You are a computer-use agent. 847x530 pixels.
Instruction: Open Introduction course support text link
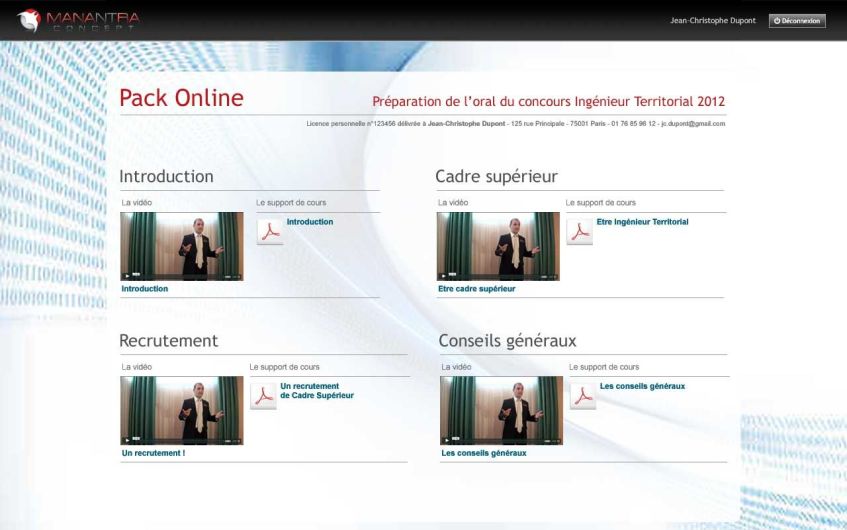tap(310, 222)
